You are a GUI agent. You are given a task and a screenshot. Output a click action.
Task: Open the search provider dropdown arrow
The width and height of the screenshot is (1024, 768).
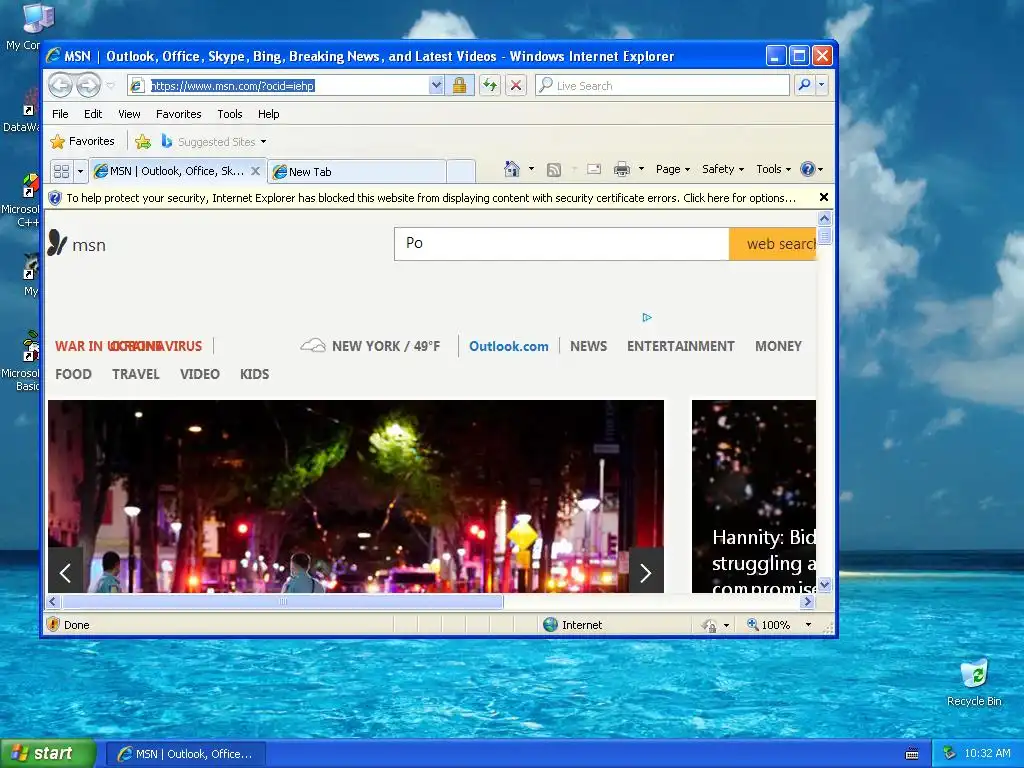pyautogui.click(x=822, y=85)
